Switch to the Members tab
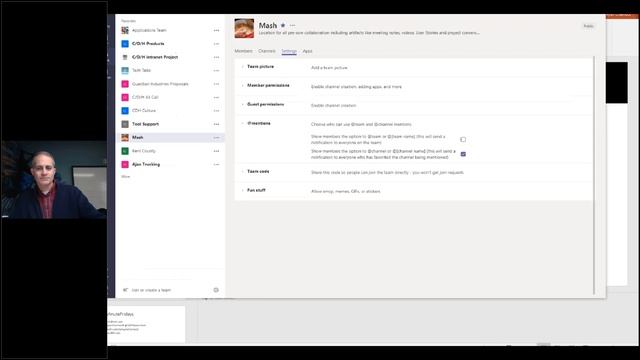The height and width of the screenshot is (360, 640). tap(244, 51)
